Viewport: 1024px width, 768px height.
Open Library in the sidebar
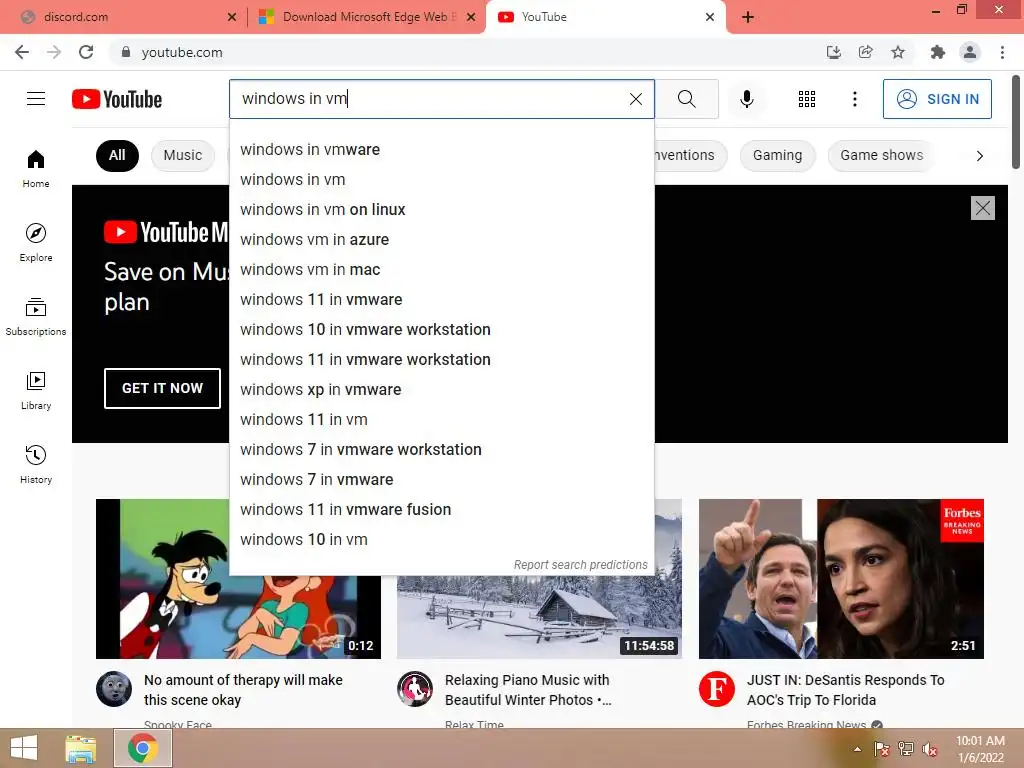[36, 390]
